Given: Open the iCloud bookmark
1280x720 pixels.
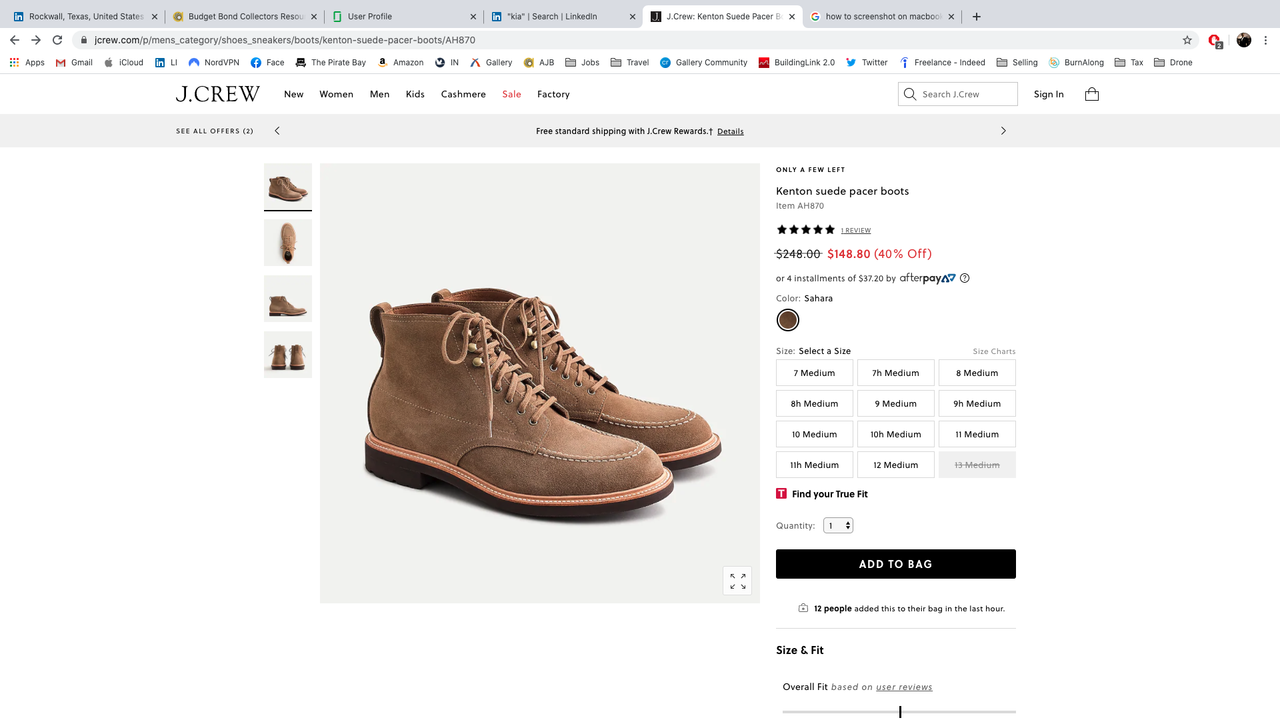Looking at the screenshot, I should (124, 62).
